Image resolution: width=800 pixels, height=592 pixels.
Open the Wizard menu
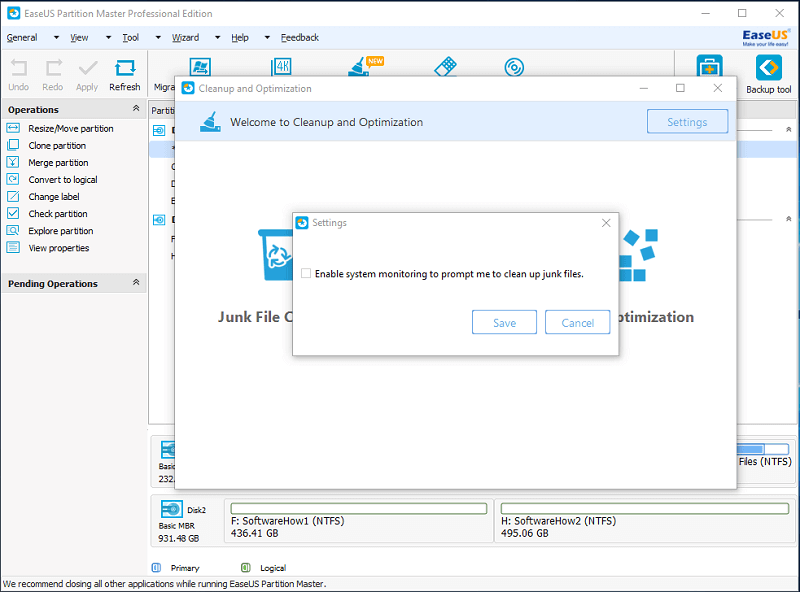tap(185, 38)
